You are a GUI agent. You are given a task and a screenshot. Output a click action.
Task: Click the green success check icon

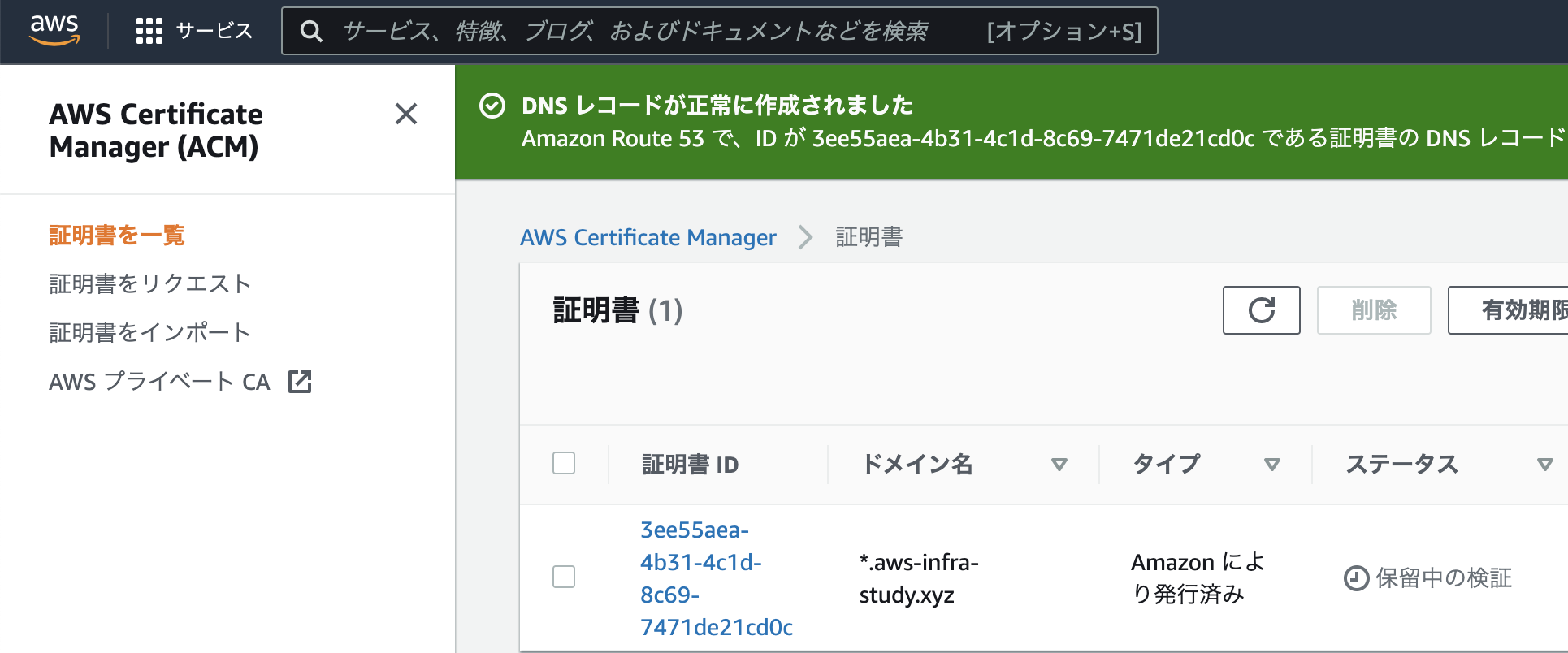click(492, 106)
